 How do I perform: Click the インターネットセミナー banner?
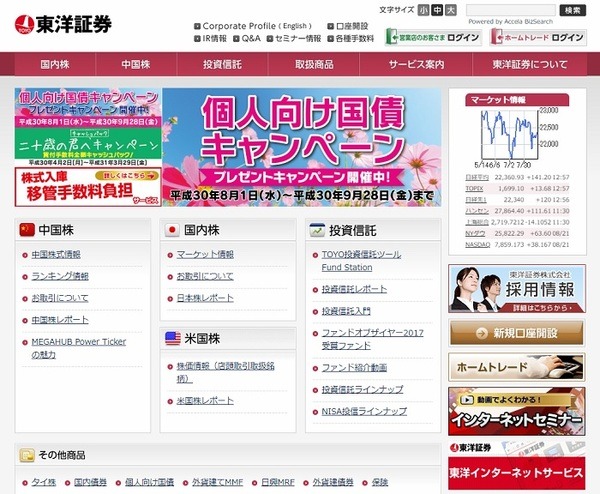pos(517,411)
